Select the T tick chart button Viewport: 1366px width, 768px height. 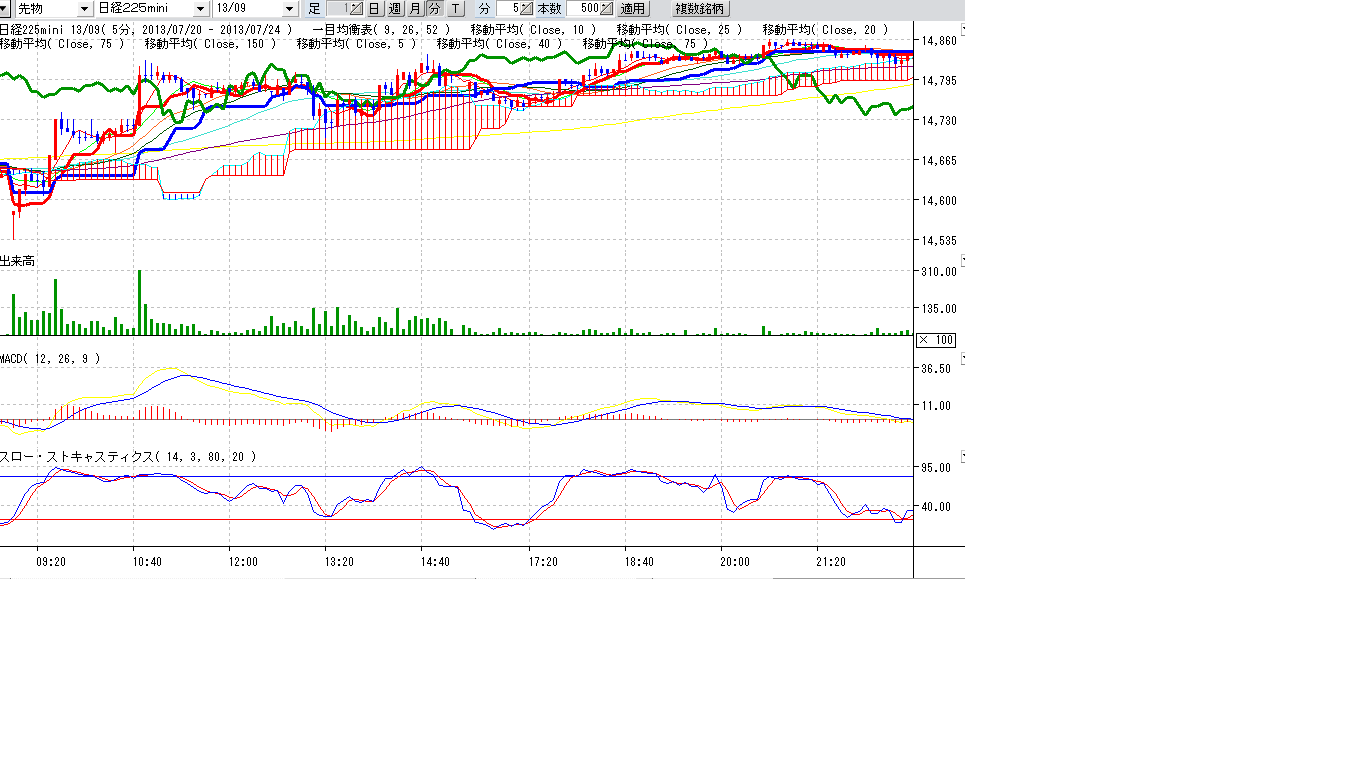(x=455, y=9)
